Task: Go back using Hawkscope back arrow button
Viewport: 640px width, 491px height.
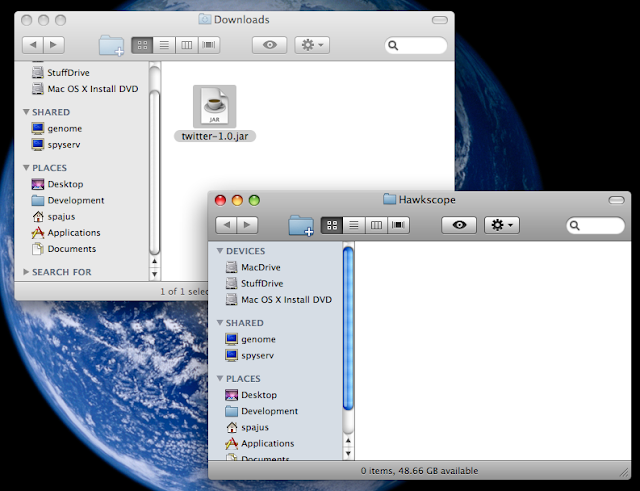Action: click(x=227, y=226)
